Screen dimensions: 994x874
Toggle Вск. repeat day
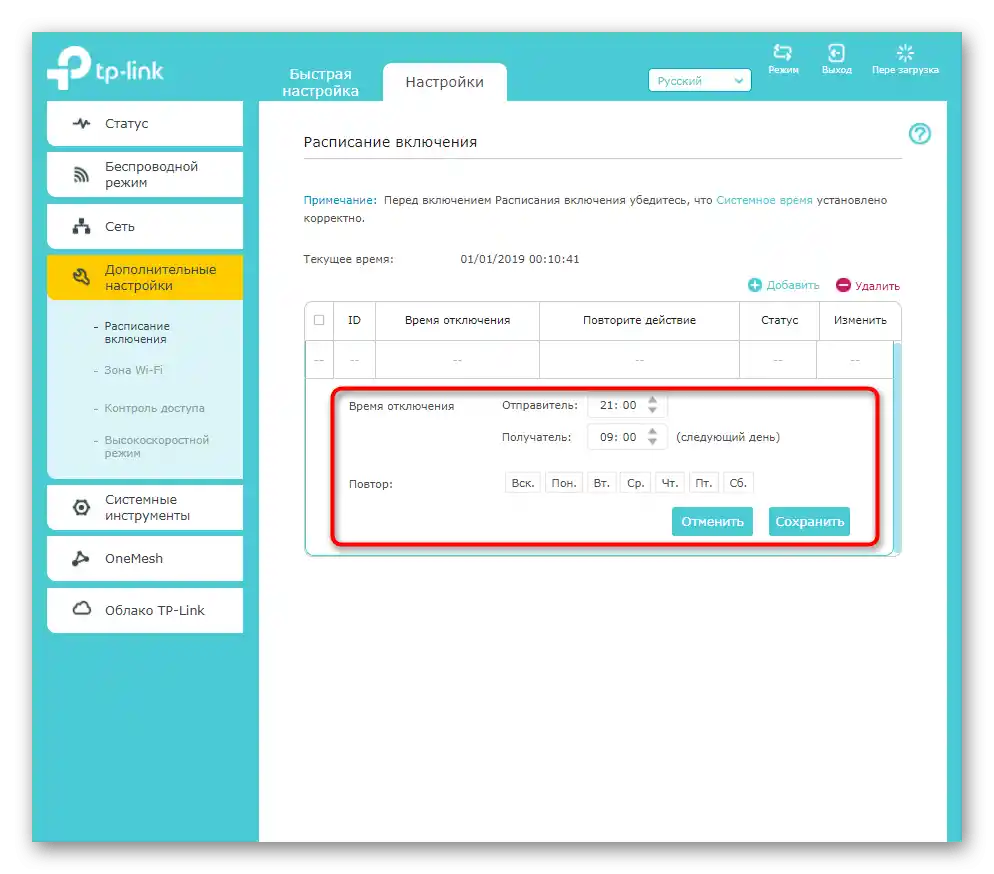click(x=523, y=483)
